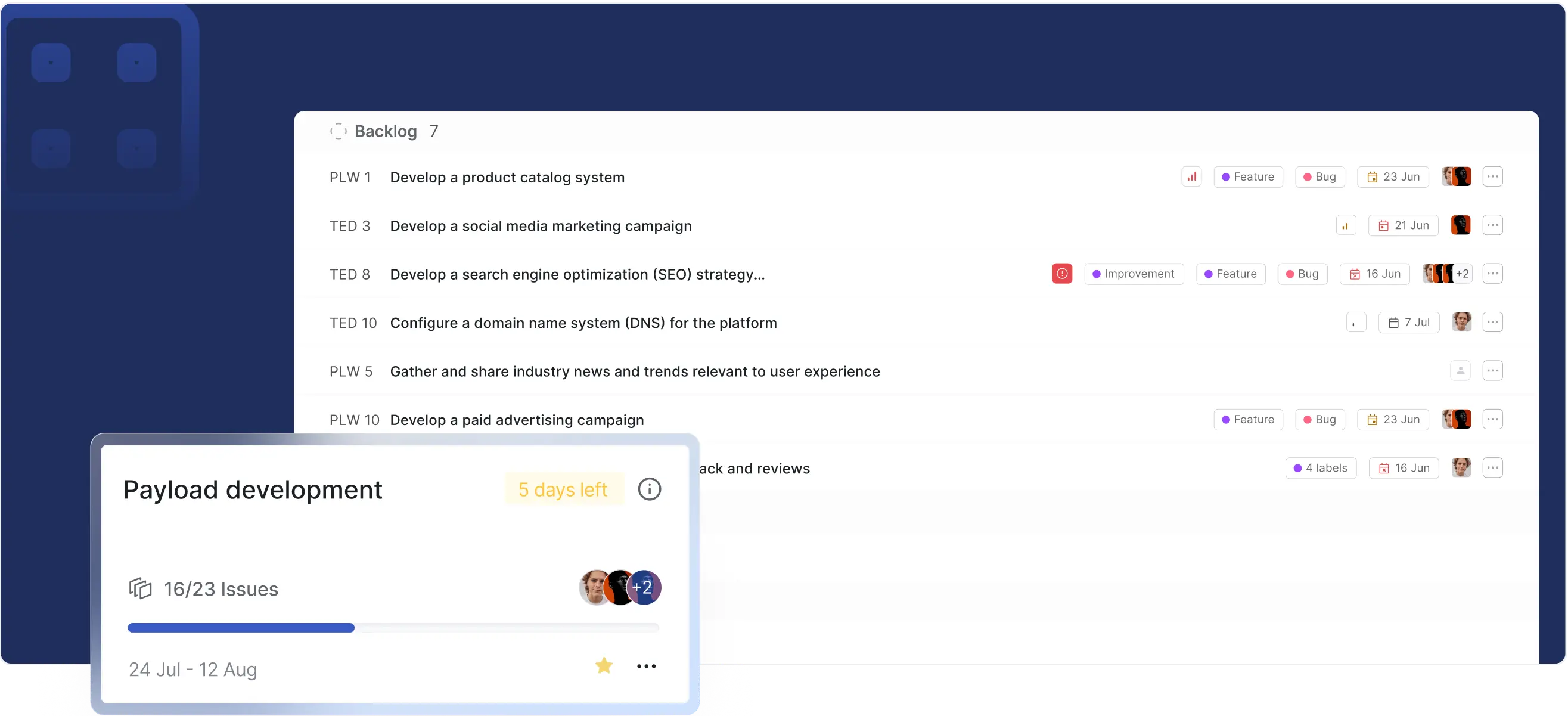Click the cycle progress bar
Image resolution: width=1568 pixels, height=716 pixels.
393,627
